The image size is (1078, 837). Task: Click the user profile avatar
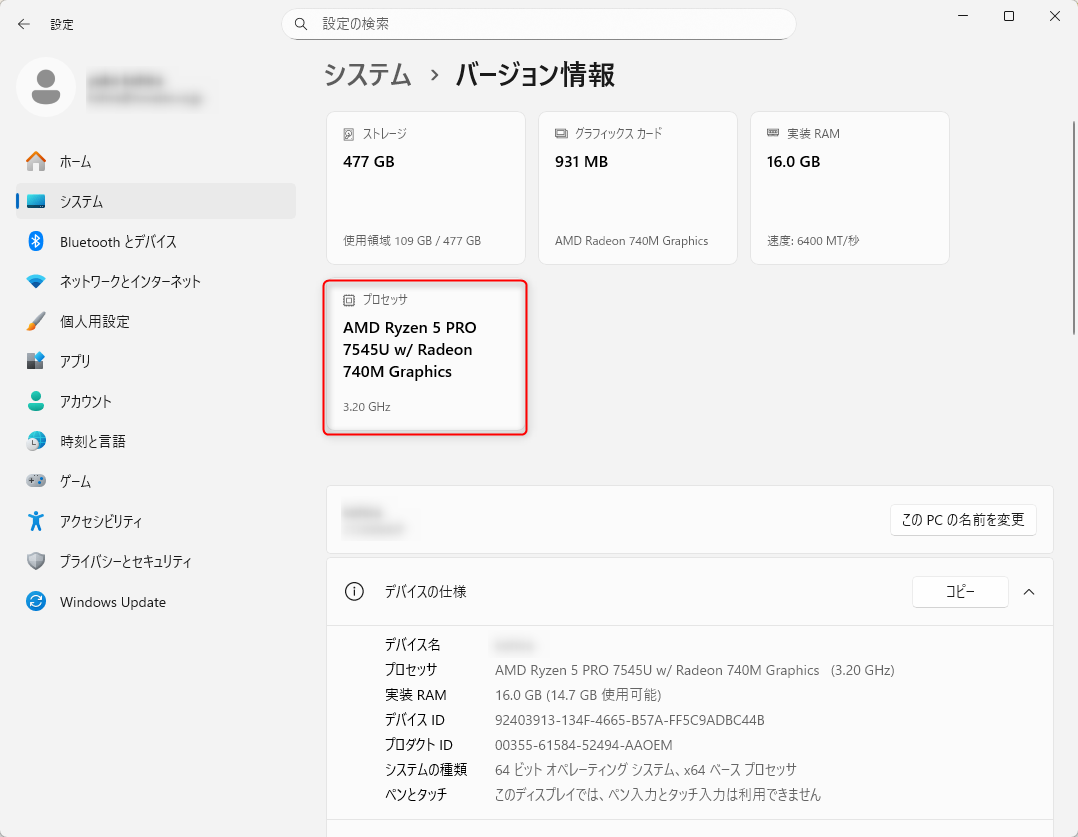pos(46,87)
